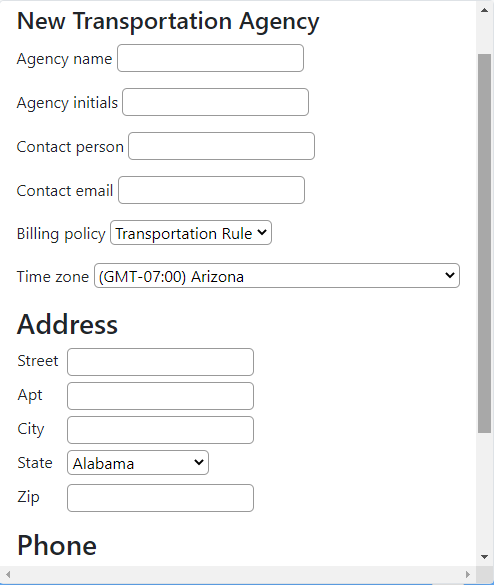This screenshot has height=585, width=494.
Task: Click the vertical scrollbar thumb
Action: coord(485,244)
